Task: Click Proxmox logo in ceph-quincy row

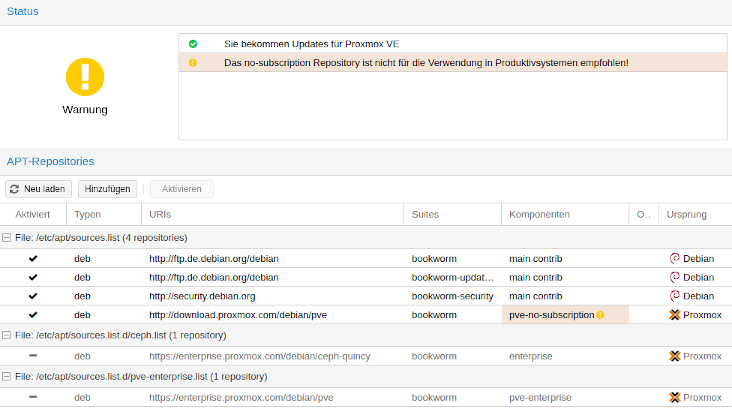Action: click(675, 355)
